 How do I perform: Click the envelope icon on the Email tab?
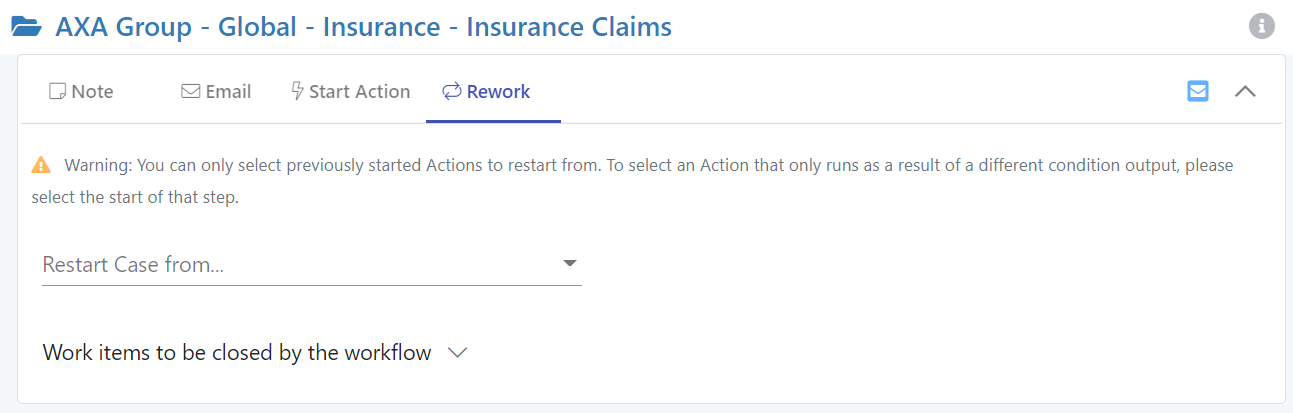coord(190,92)
